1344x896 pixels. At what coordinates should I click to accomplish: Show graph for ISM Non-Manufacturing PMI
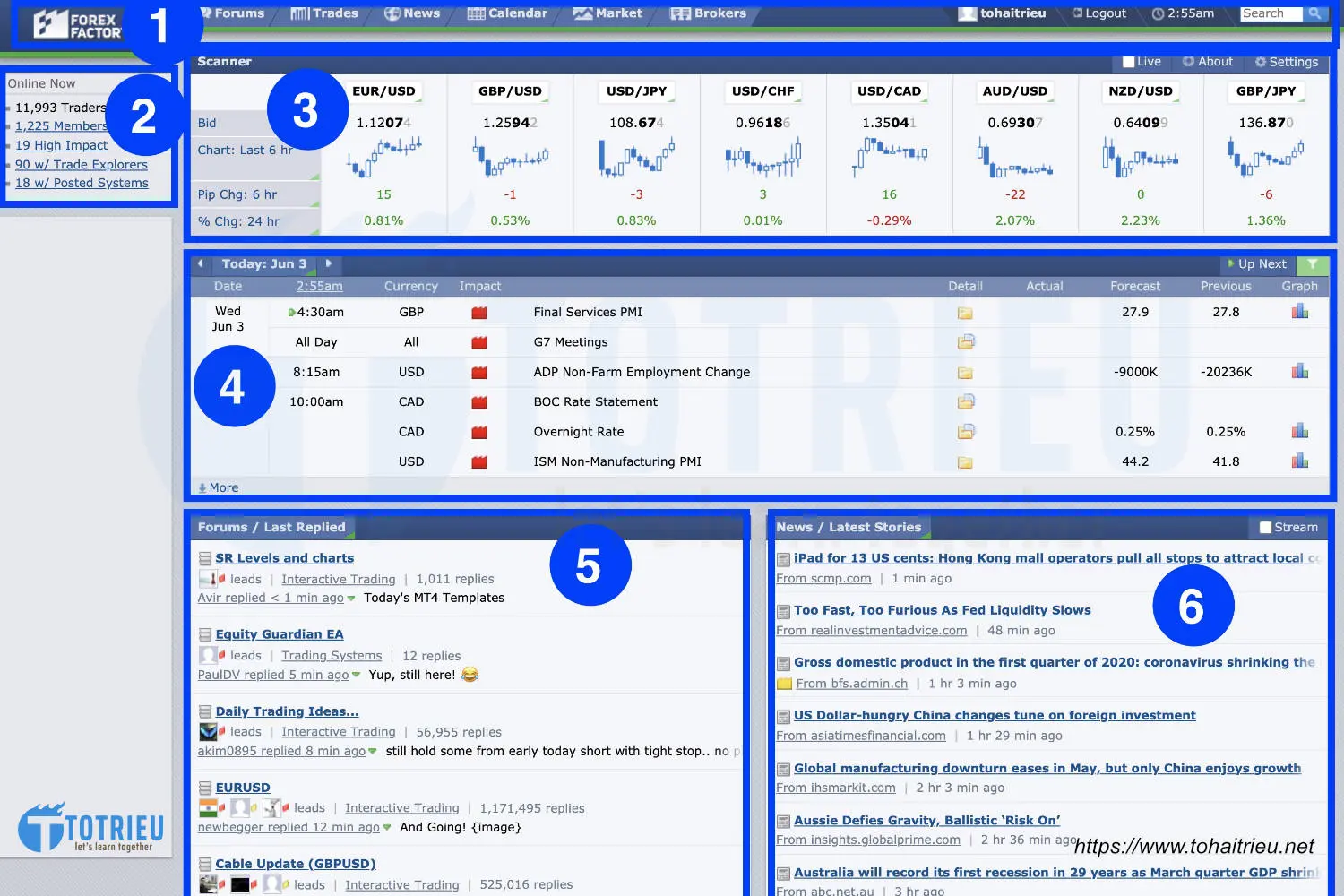click(x=1299, y=461)
